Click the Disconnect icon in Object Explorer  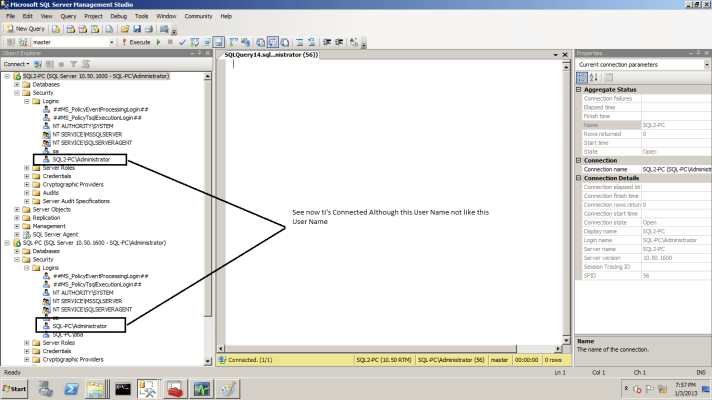(x=50, y=64)
